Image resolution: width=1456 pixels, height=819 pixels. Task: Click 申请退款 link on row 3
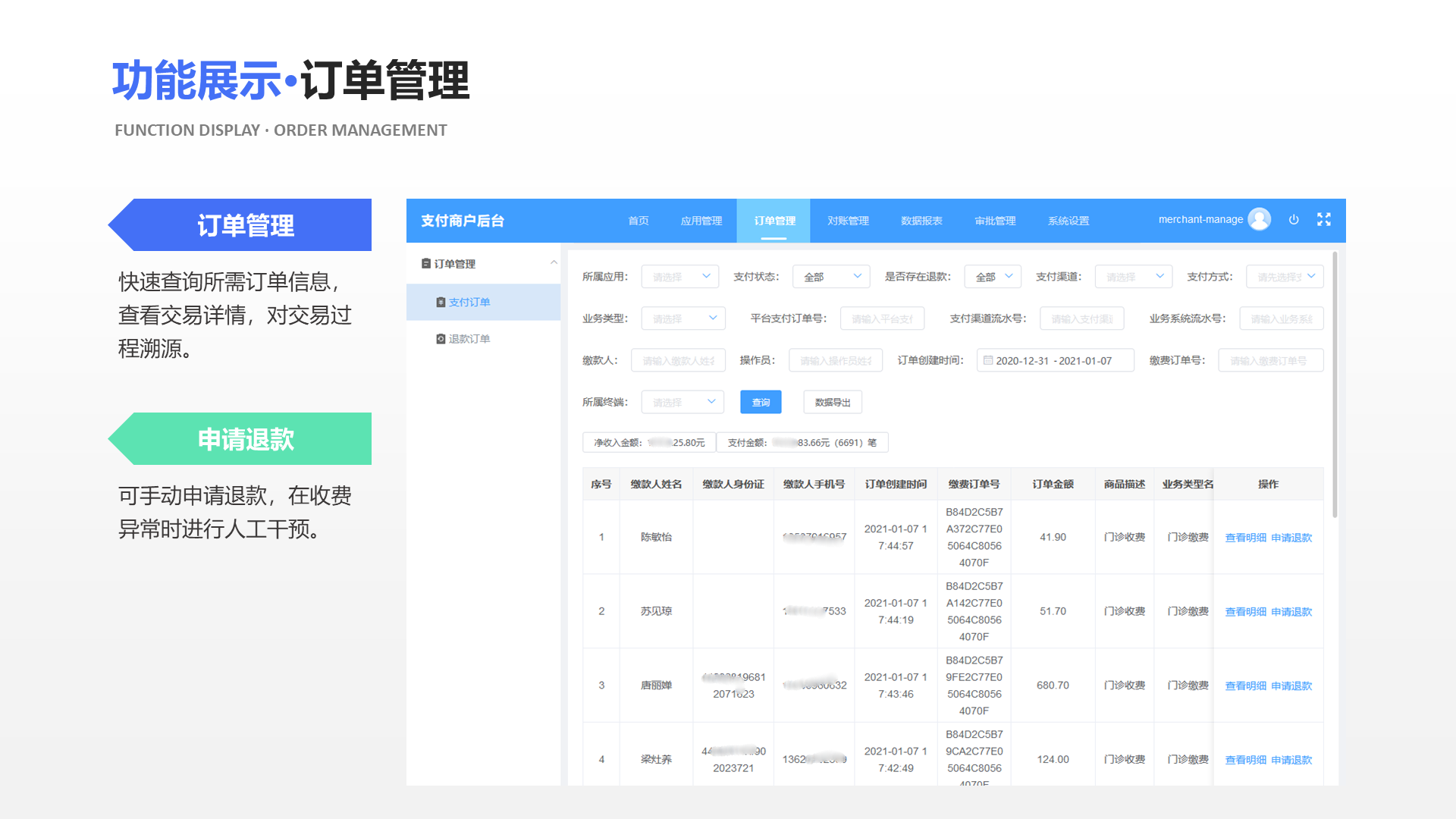(x=1291, y=685)
